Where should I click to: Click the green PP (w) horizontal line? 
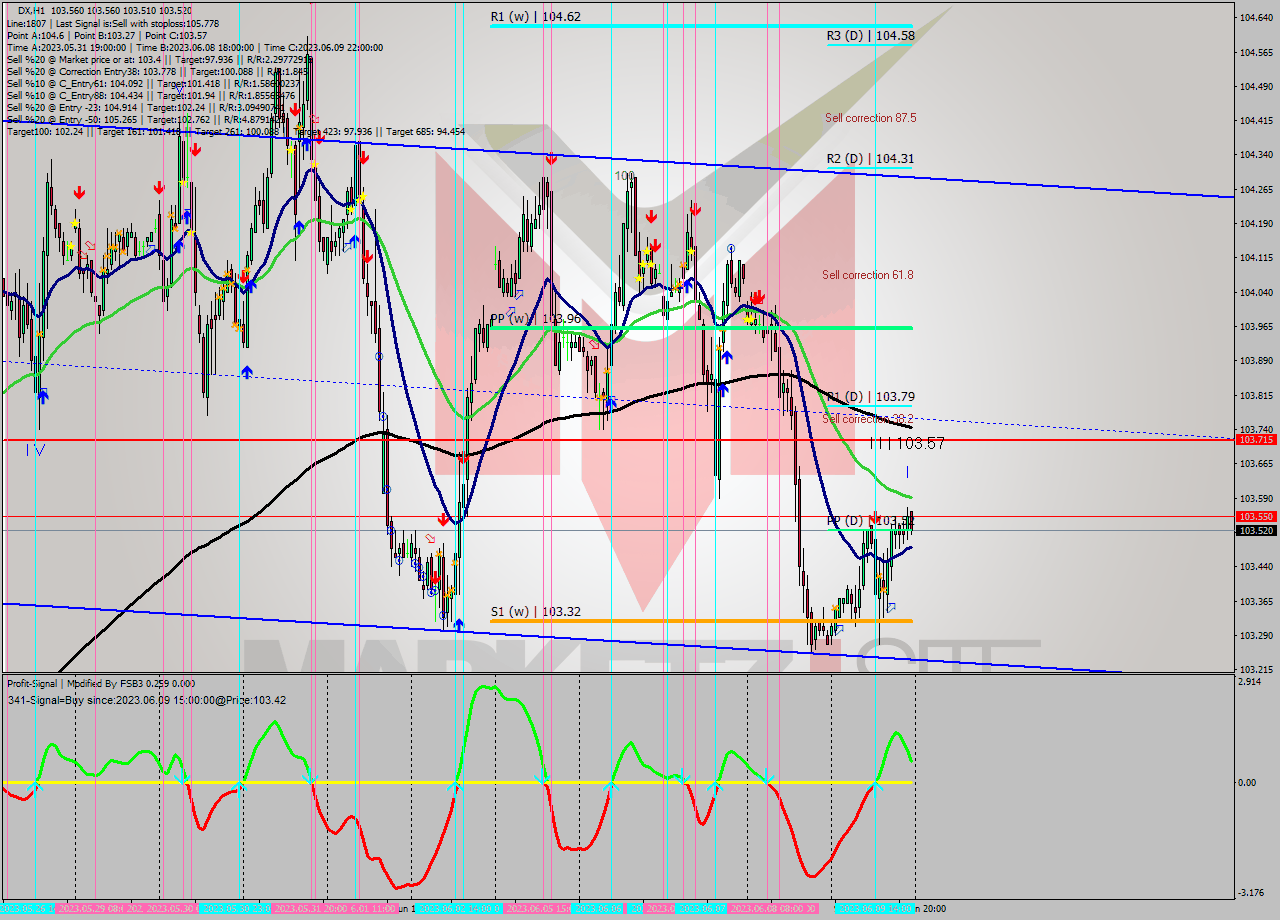tap(700, 327)
